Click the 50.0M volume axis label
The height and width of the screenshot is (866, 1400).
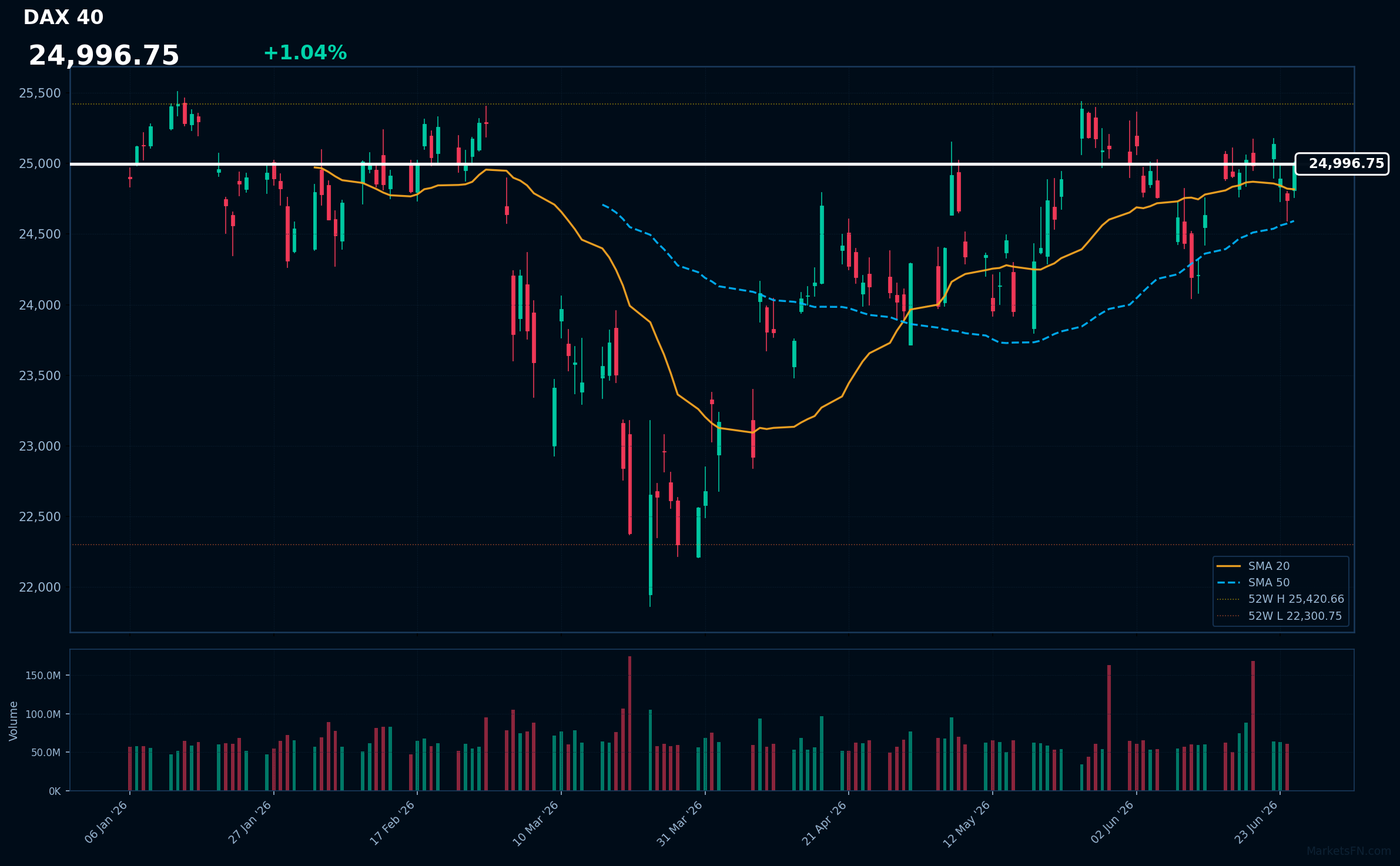pyautogui.click(x=45, y=753)
